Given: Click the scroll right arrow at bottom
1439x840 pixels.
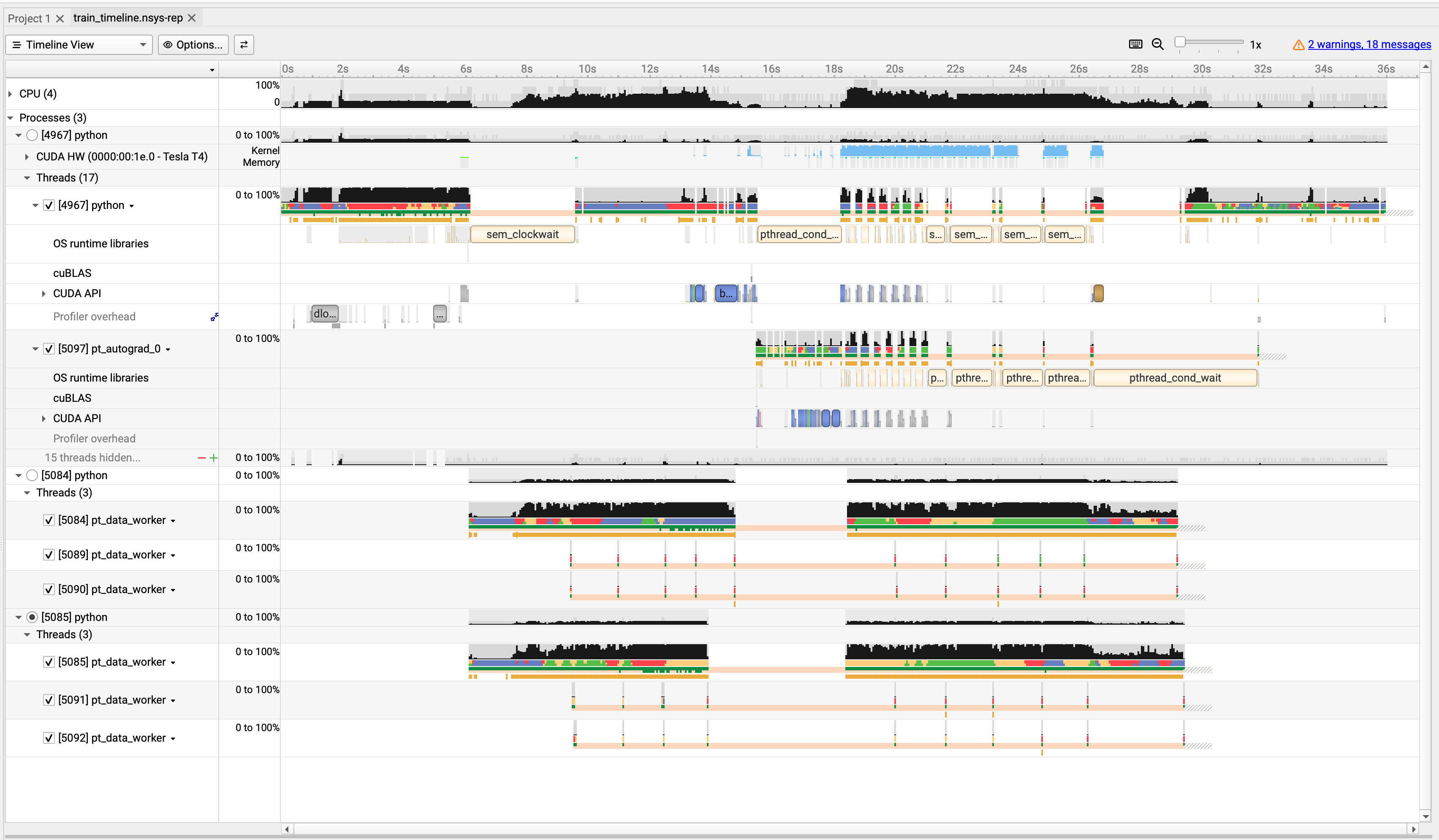Looking at the screenshot, I should (x=1413, y=829).
